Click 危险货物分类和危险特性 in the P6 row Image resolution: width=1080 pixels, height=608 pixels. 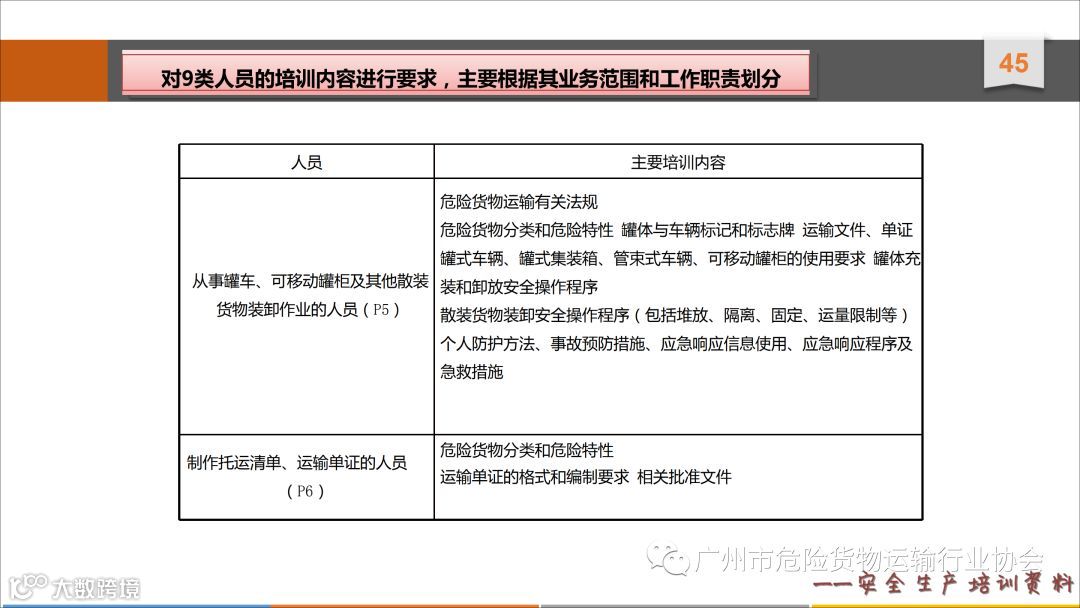[x=527, y=450]
